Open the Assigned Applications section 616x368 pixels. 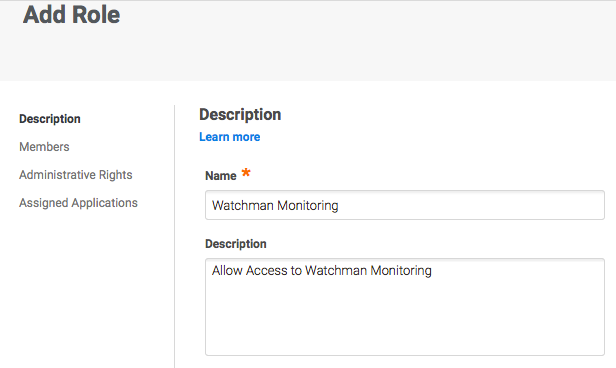(79, 203)
